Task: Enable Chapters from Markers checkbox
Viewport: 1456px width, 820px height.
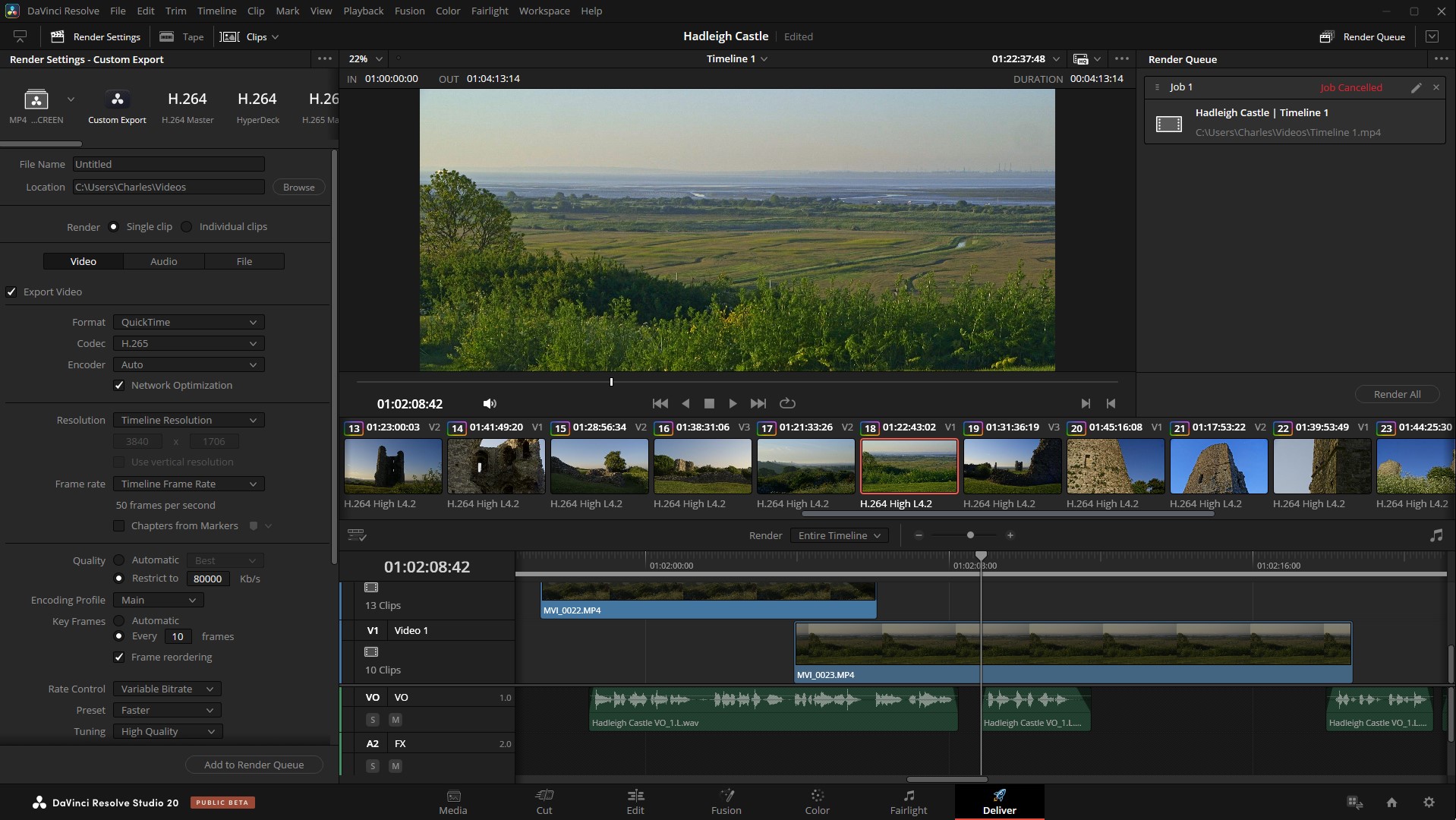Action: (x=119, y=525)
